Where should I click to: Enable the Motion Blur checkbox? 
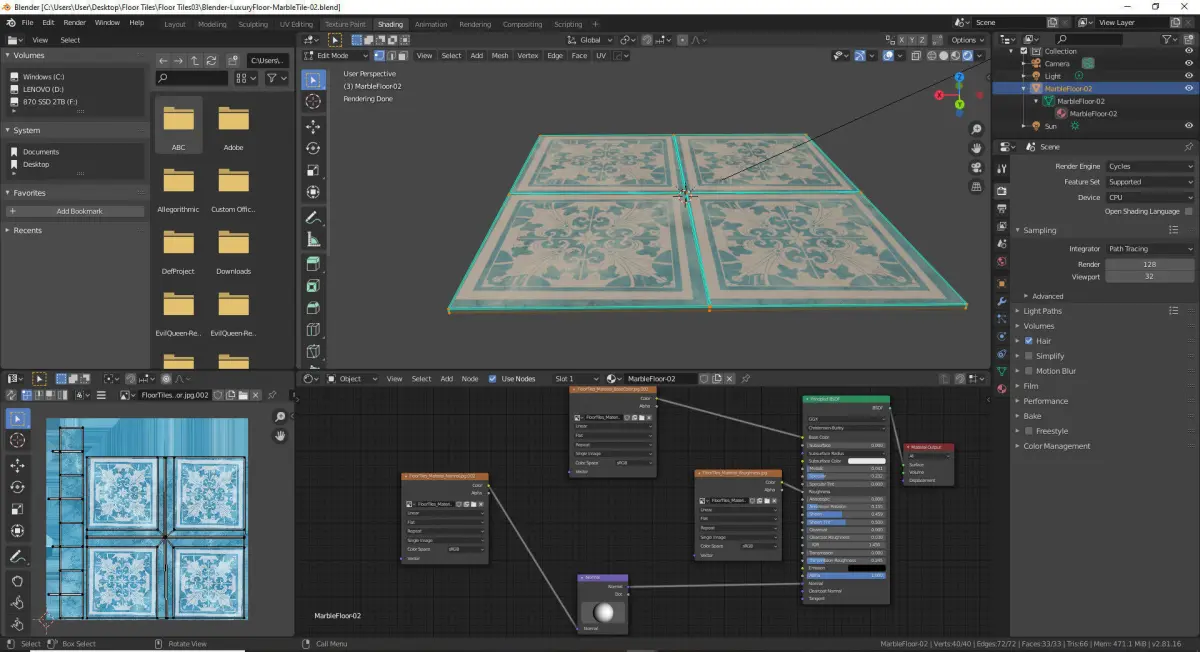click(1029, 371)
